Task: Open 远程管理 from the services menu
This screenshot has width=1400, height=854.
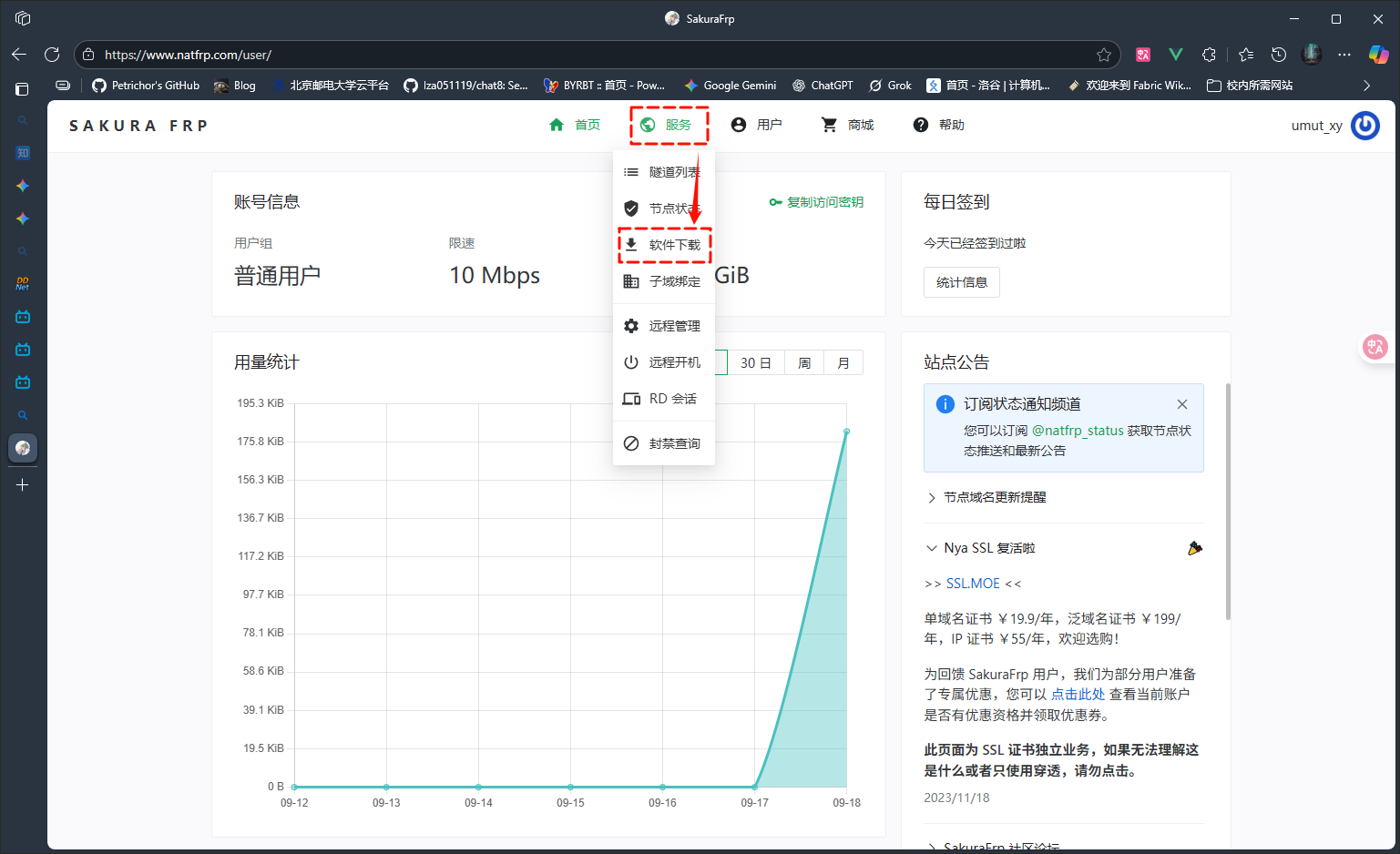Action: (664, 326)
